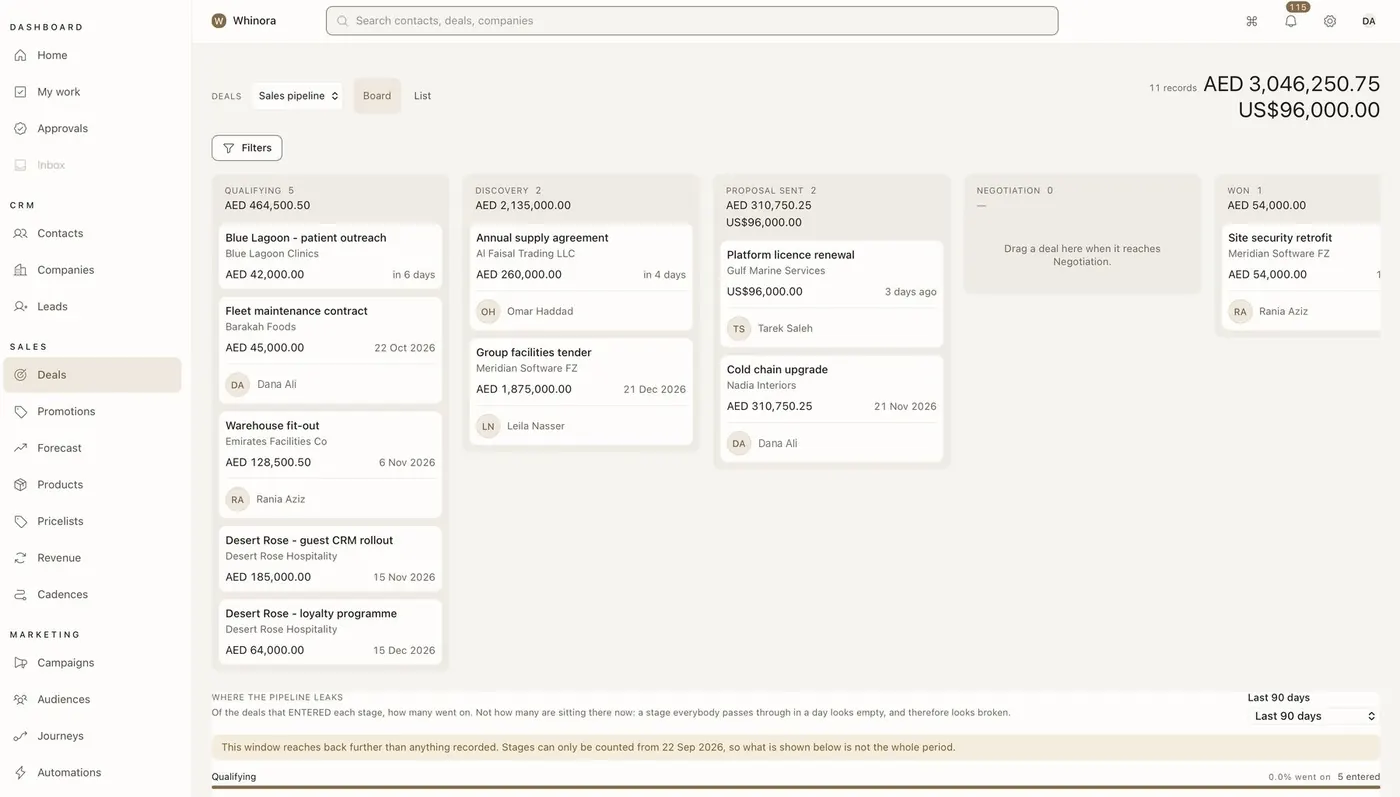Click the Campaigns megaphone icon

(x=20, y=663)
